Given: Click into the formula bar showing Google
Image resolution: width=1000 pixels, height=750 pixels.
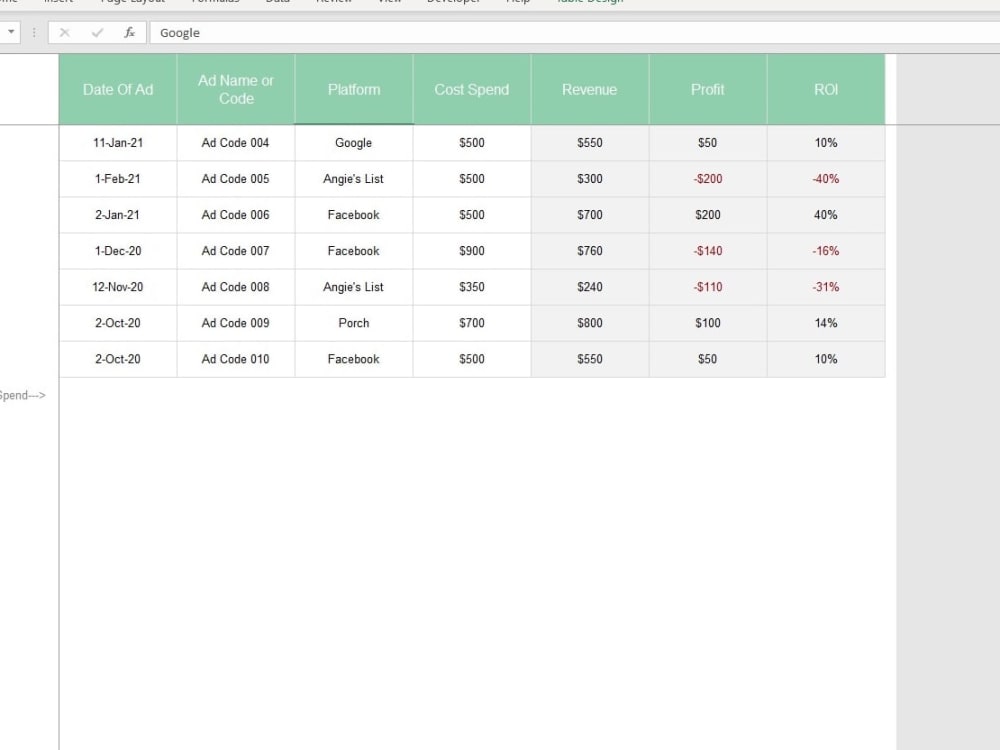Looking at the screenshot, I should click(574, 33).
